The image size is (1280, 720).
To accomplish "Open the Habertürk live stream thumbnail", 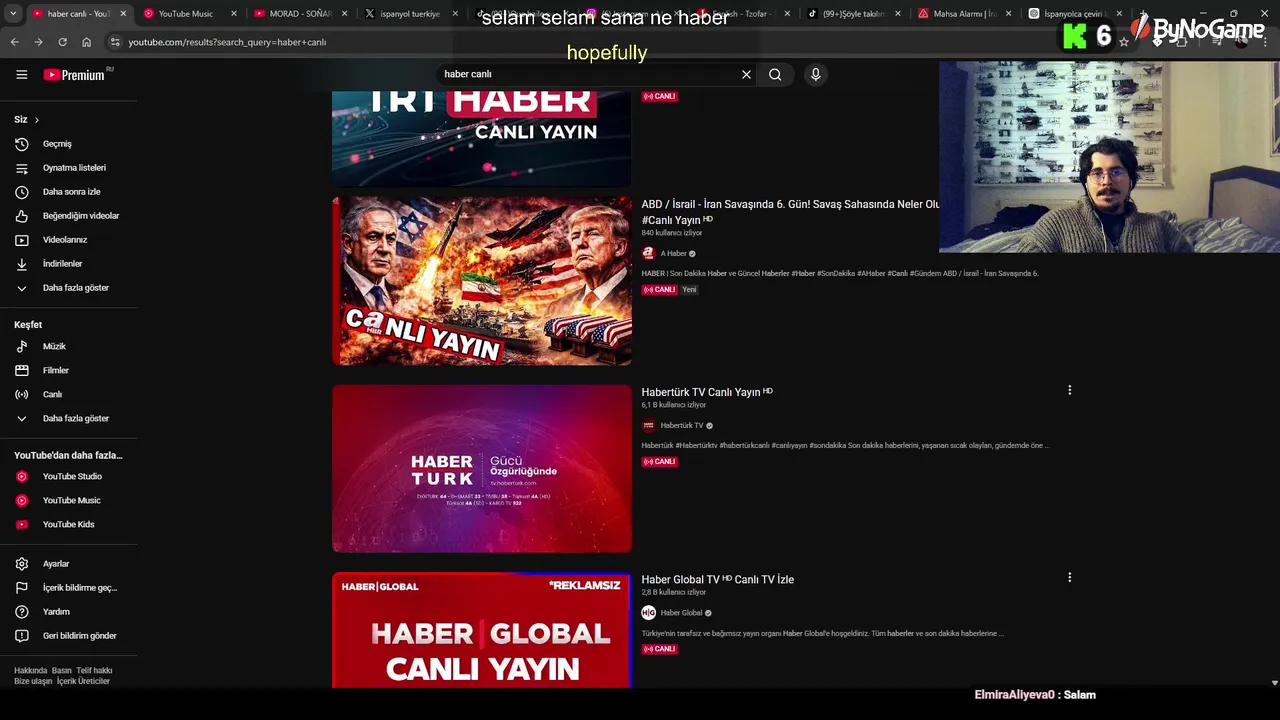I will click(482, 468).
